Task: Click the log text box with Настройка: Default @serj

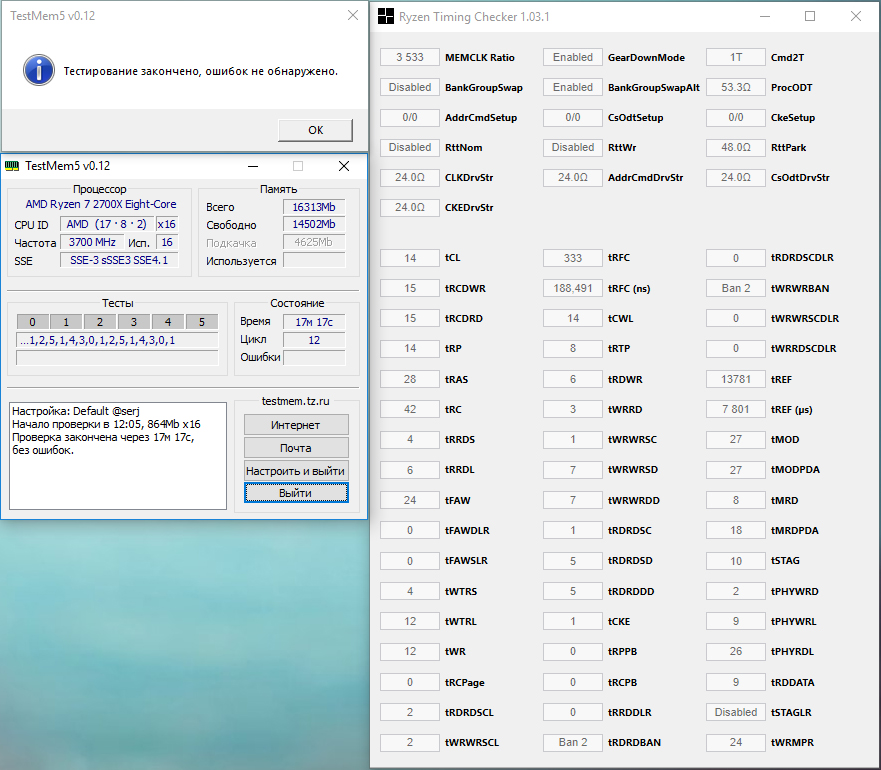Action: tap(118, 456)
